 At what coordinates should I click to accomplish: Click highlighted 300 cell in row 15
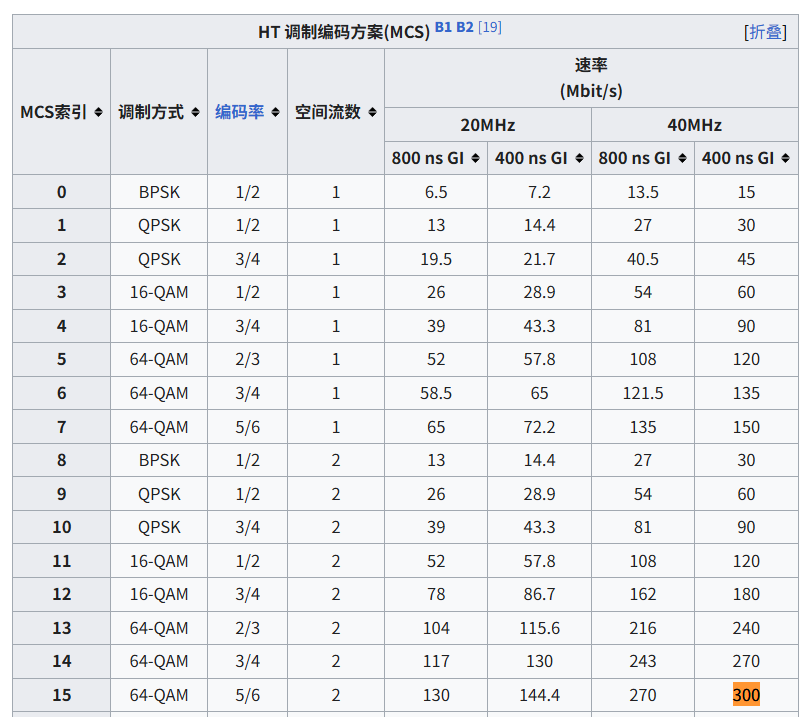click(x=746, y=695)
